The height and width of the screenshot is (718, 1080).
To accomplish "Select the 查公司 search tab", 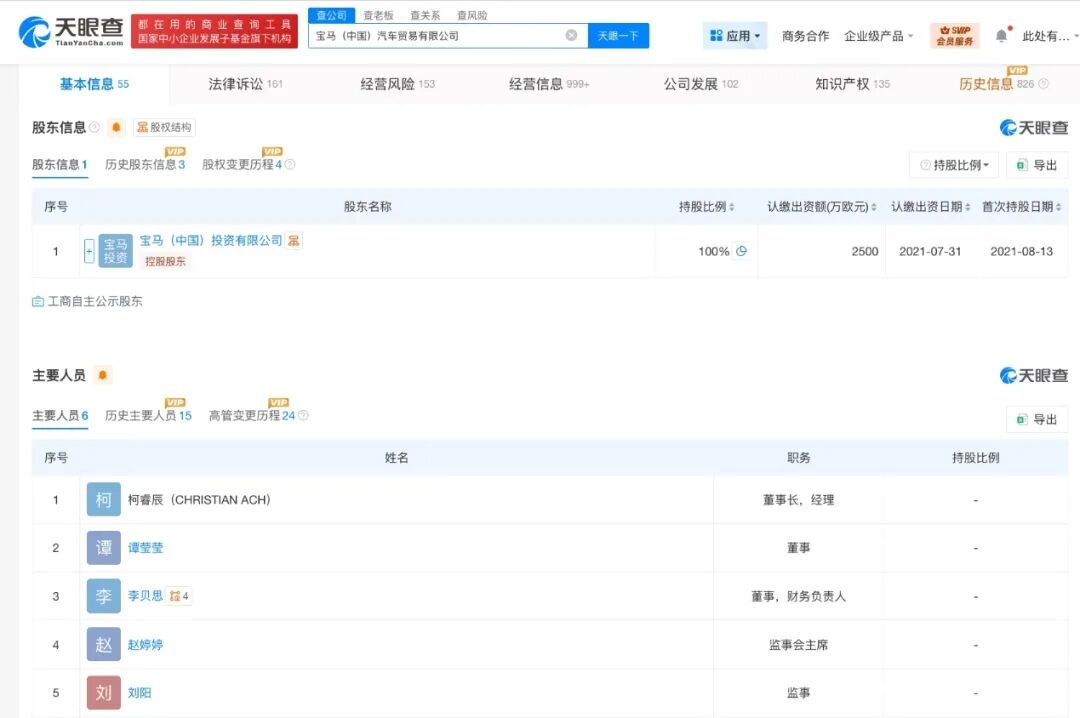I will pyautogui.click(x=331, y=15).
